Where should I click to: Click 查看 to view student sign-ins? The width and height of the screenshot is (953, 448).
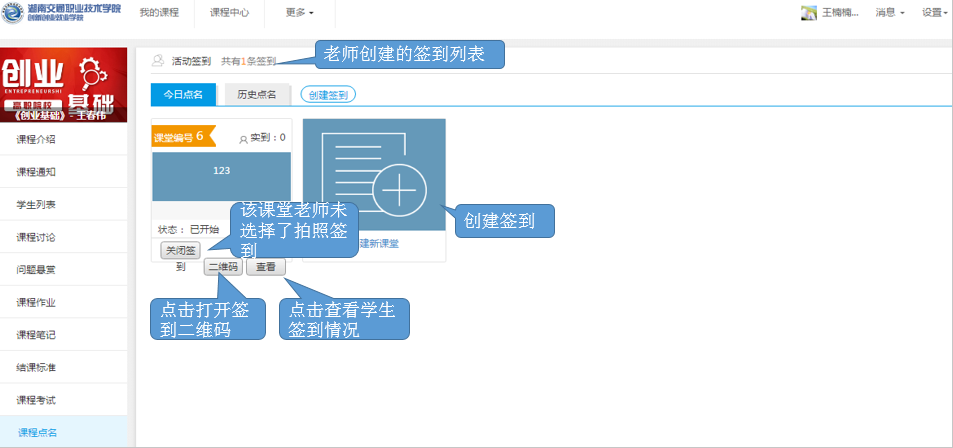[x=265, y=267]
